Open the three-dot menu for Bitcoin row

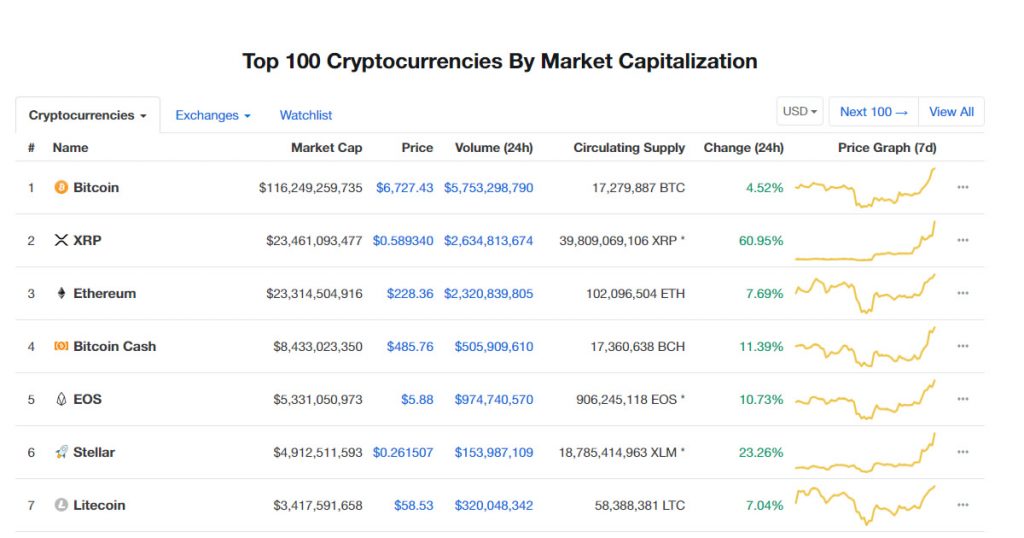pyautogui.click(x=963, y=187)
